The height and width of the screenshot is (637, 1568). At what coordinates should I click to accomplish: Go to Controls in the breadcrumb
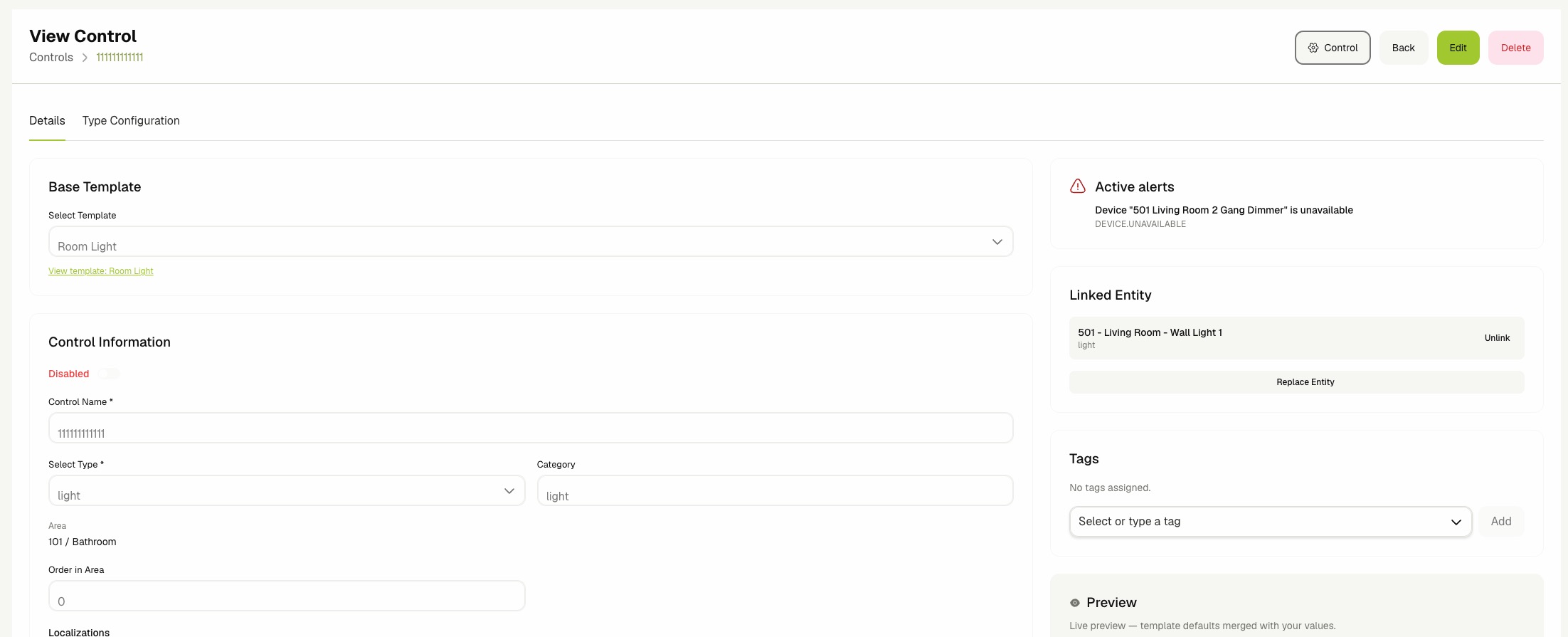(51, 58)
